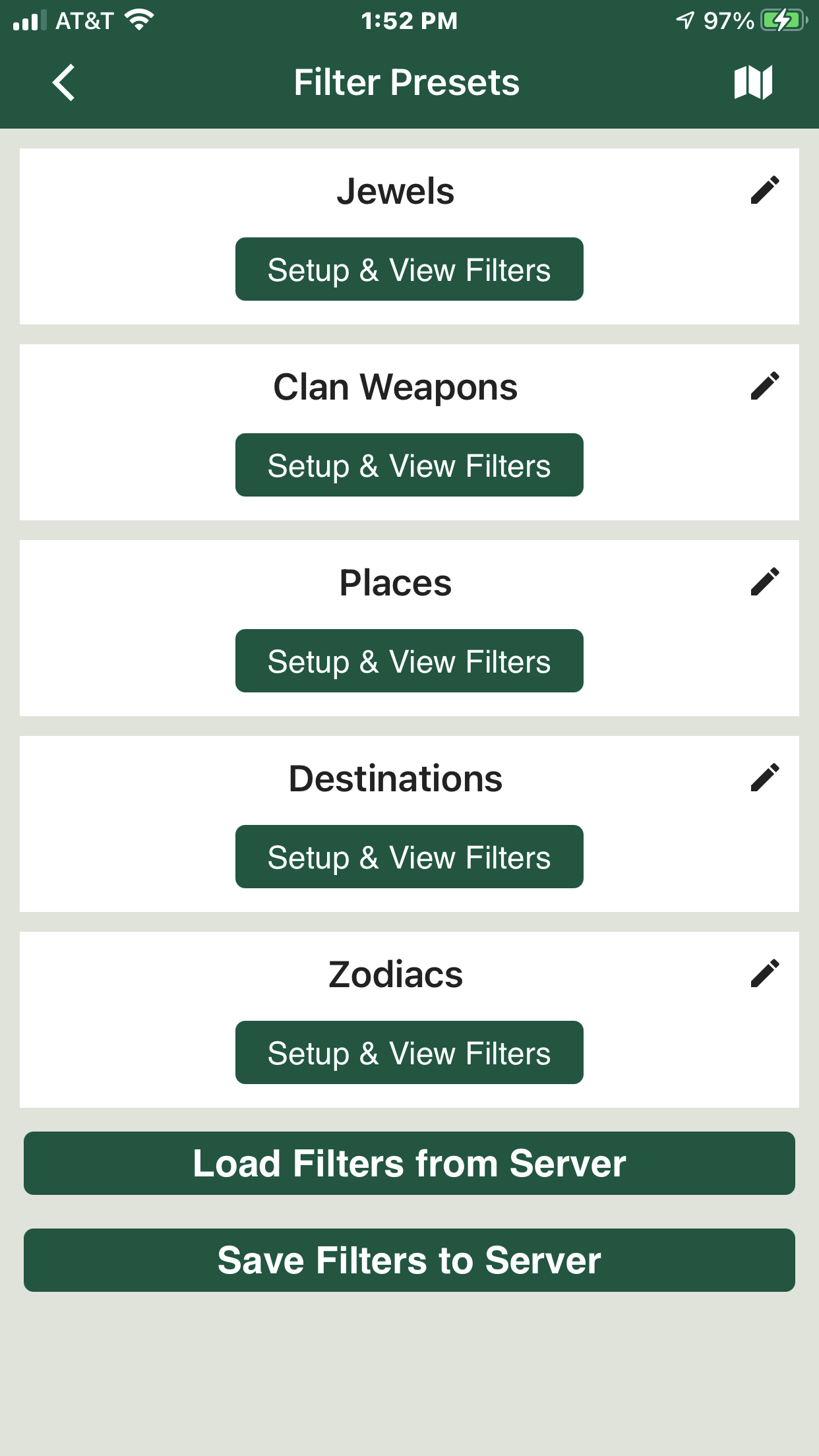The height and width of the screenshot is (1456, 819).
Task: Tap the Wi-Fi status icon
Action: pyautogui.click(x=139, y=20)
